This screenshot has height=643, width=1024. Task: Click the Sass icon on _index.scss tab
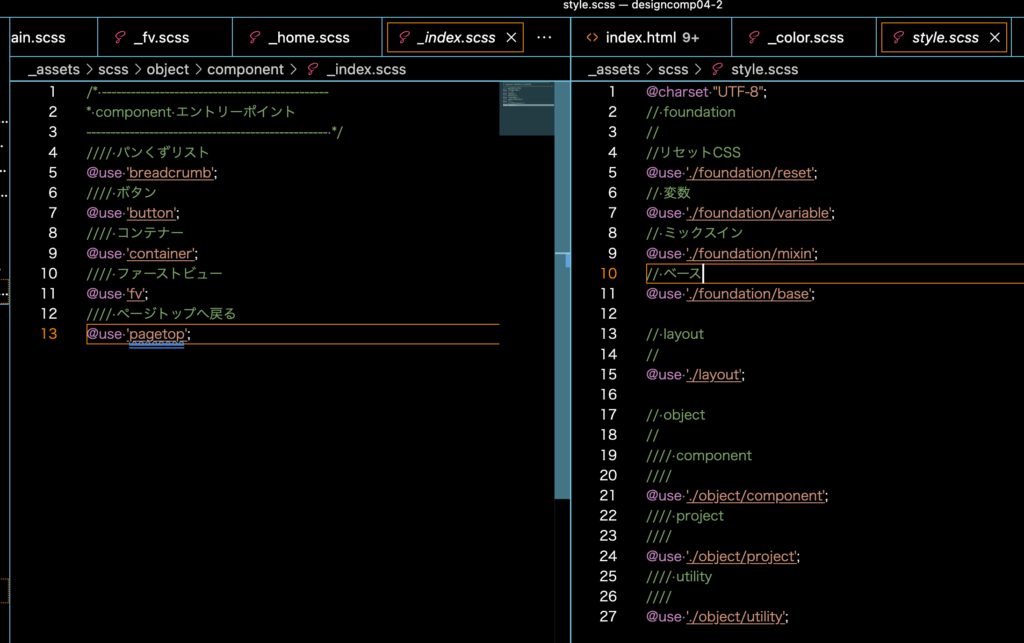pyautogui.click(x=404, y=38)
